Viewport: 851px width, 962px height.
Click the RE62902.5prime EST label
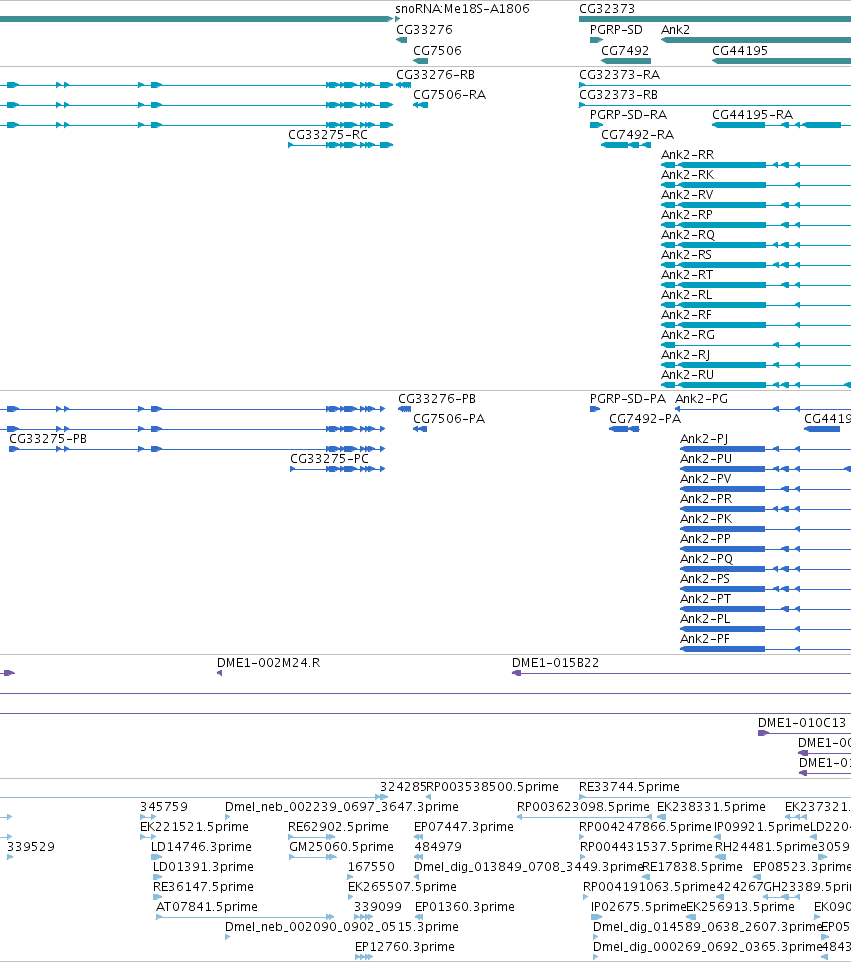338,827
